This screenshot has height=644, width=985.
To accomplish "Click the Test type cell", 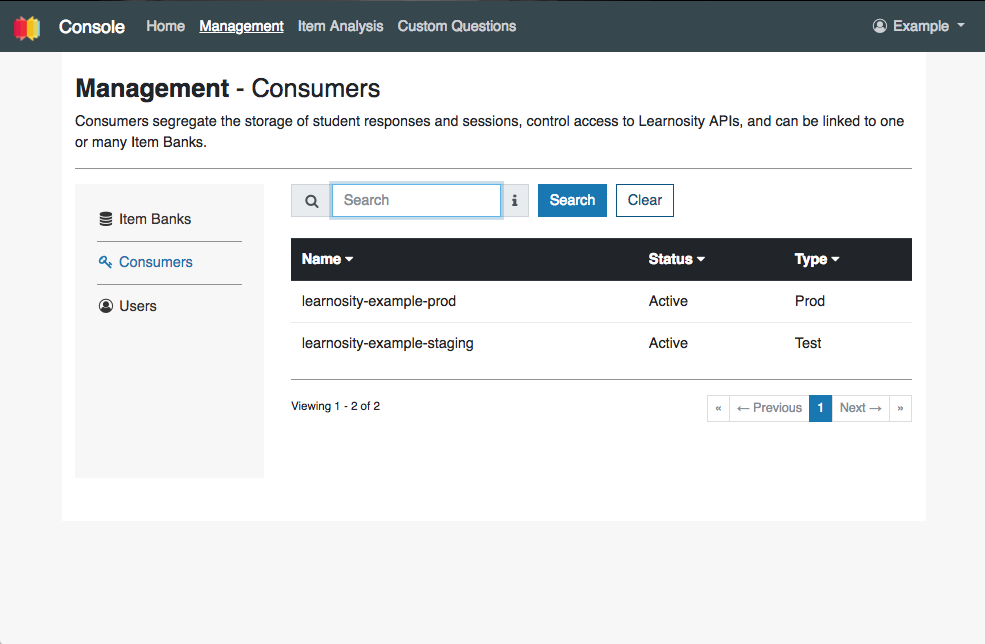I will click(x=808, y=343).
